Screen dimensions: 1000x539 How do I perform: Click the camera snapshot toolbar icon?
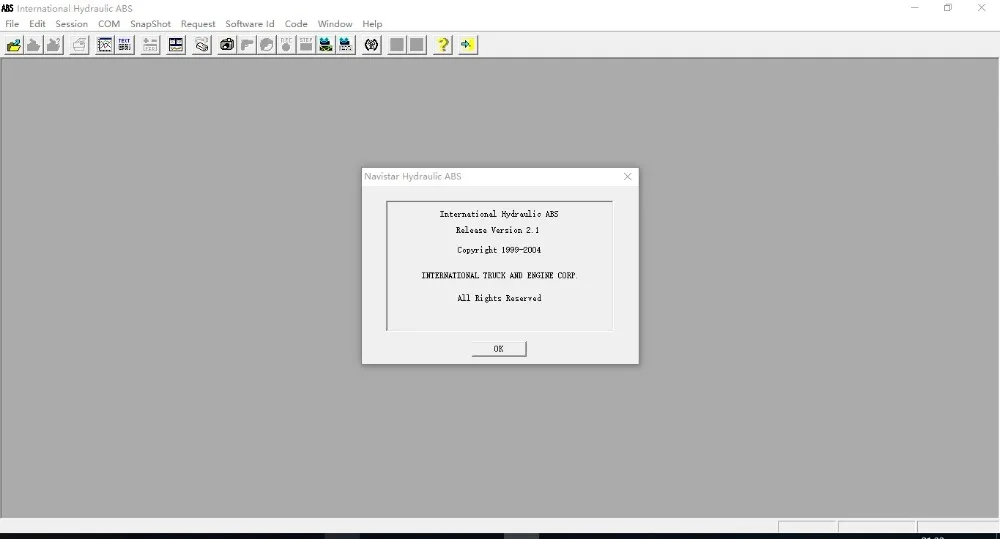227,45
